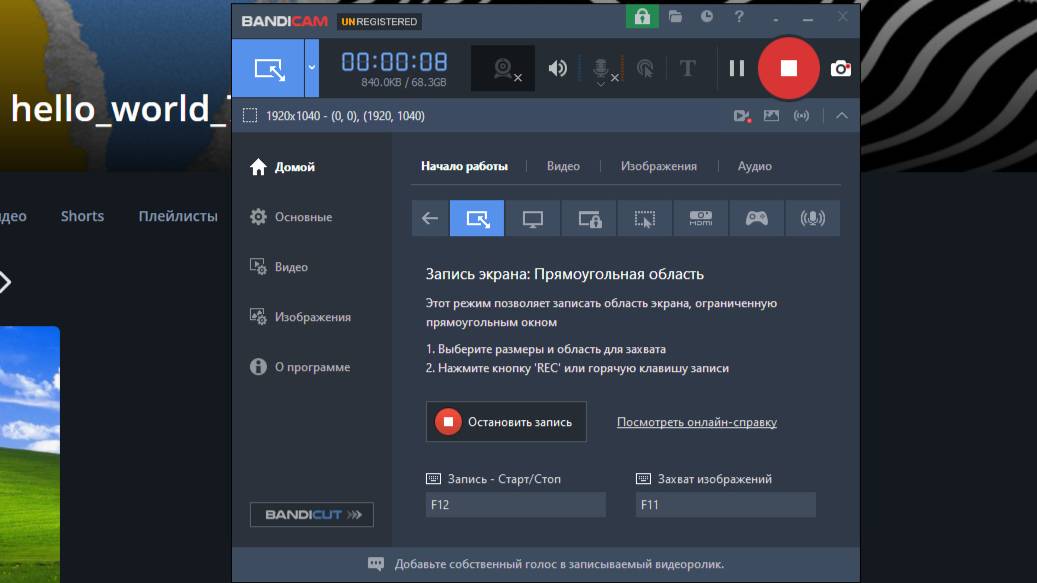
Task: Select game recording gamepad icon
Action: (x=757, y=218)
